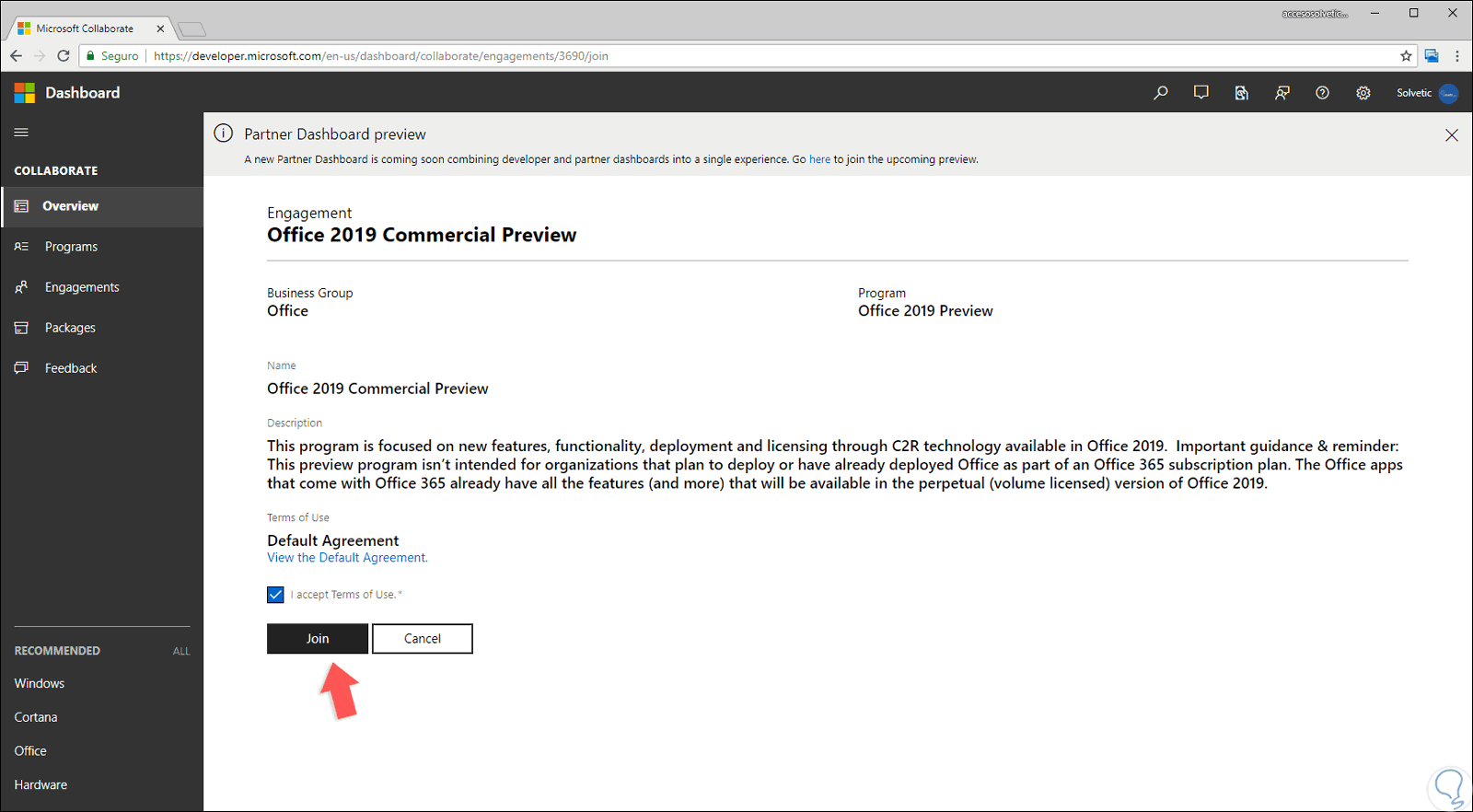Image resolution: width=1473 pixels, height=812 pixels.
Task: Click the 'Office 2019 Commercial Preview' engagement heading
Action: 422,235
